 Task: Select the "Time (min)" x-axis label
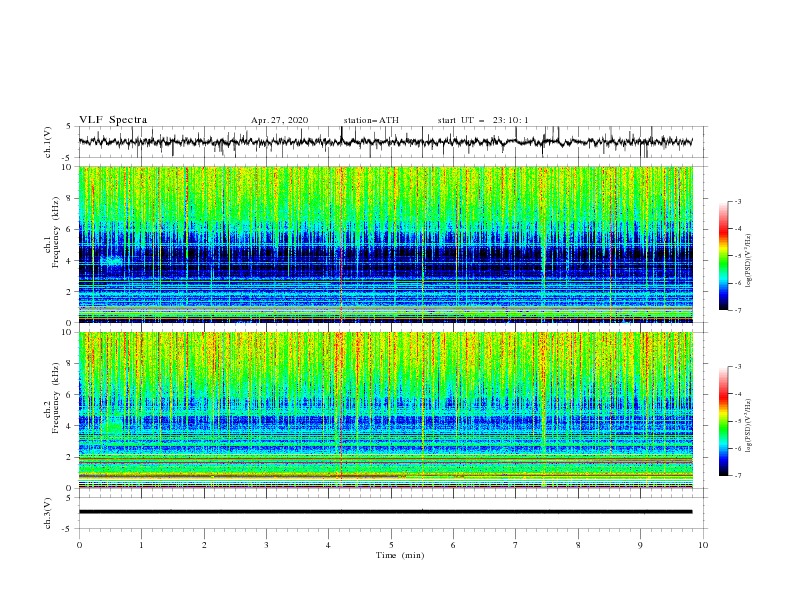[x=400, y=555]
